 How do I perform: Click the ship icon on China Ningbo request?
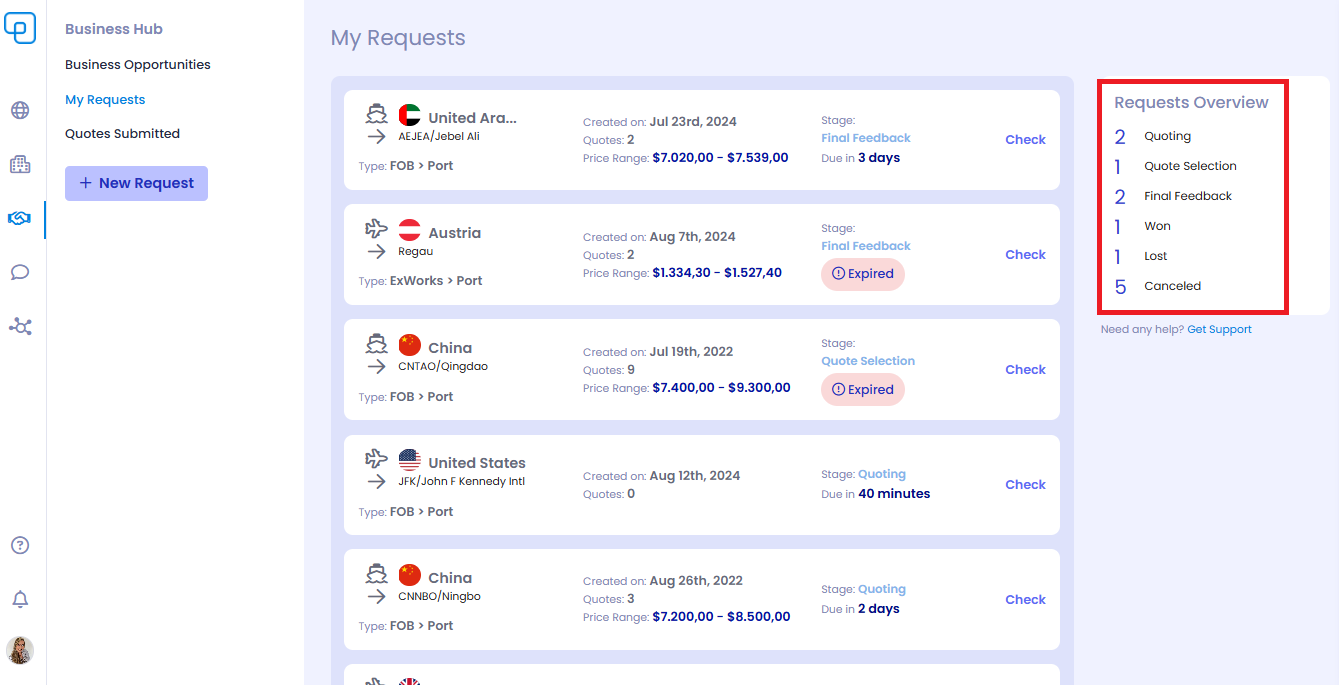point(376,573)
